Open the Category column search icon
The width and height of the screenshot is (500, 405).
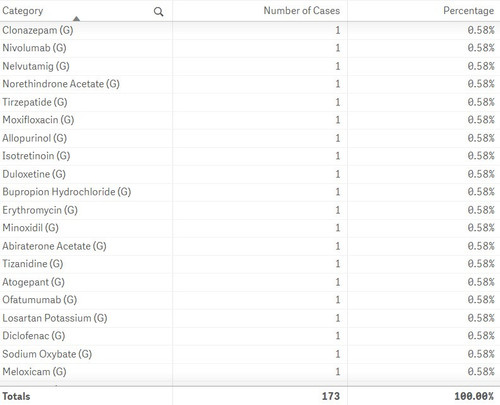coord(158,12)
